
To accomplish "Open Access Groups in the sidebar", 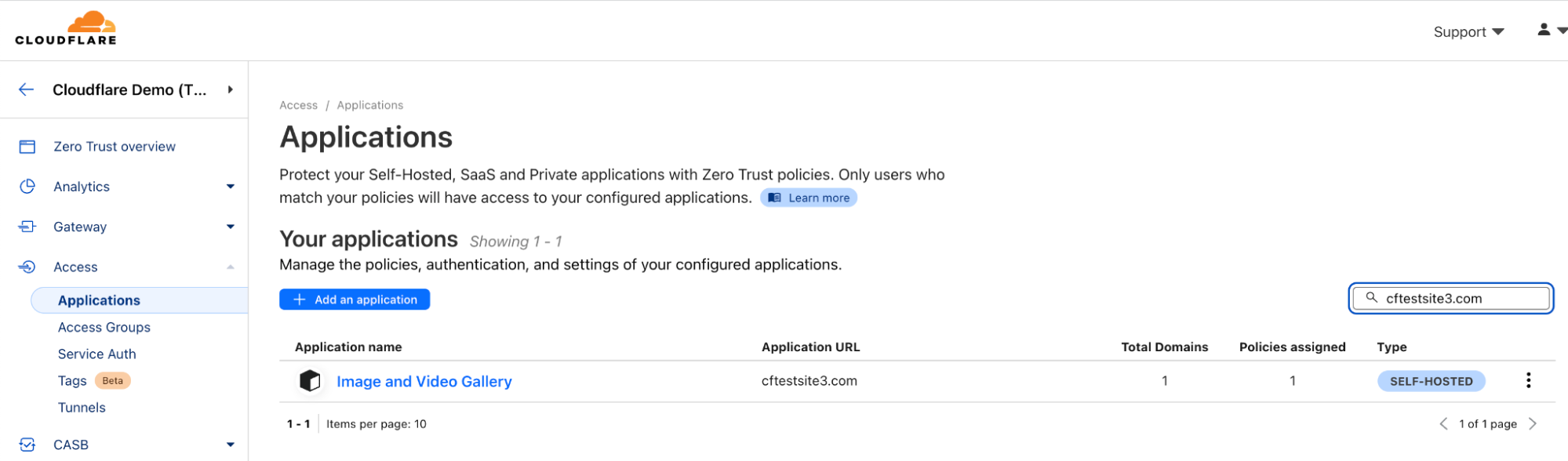I will tap(104, 328).
